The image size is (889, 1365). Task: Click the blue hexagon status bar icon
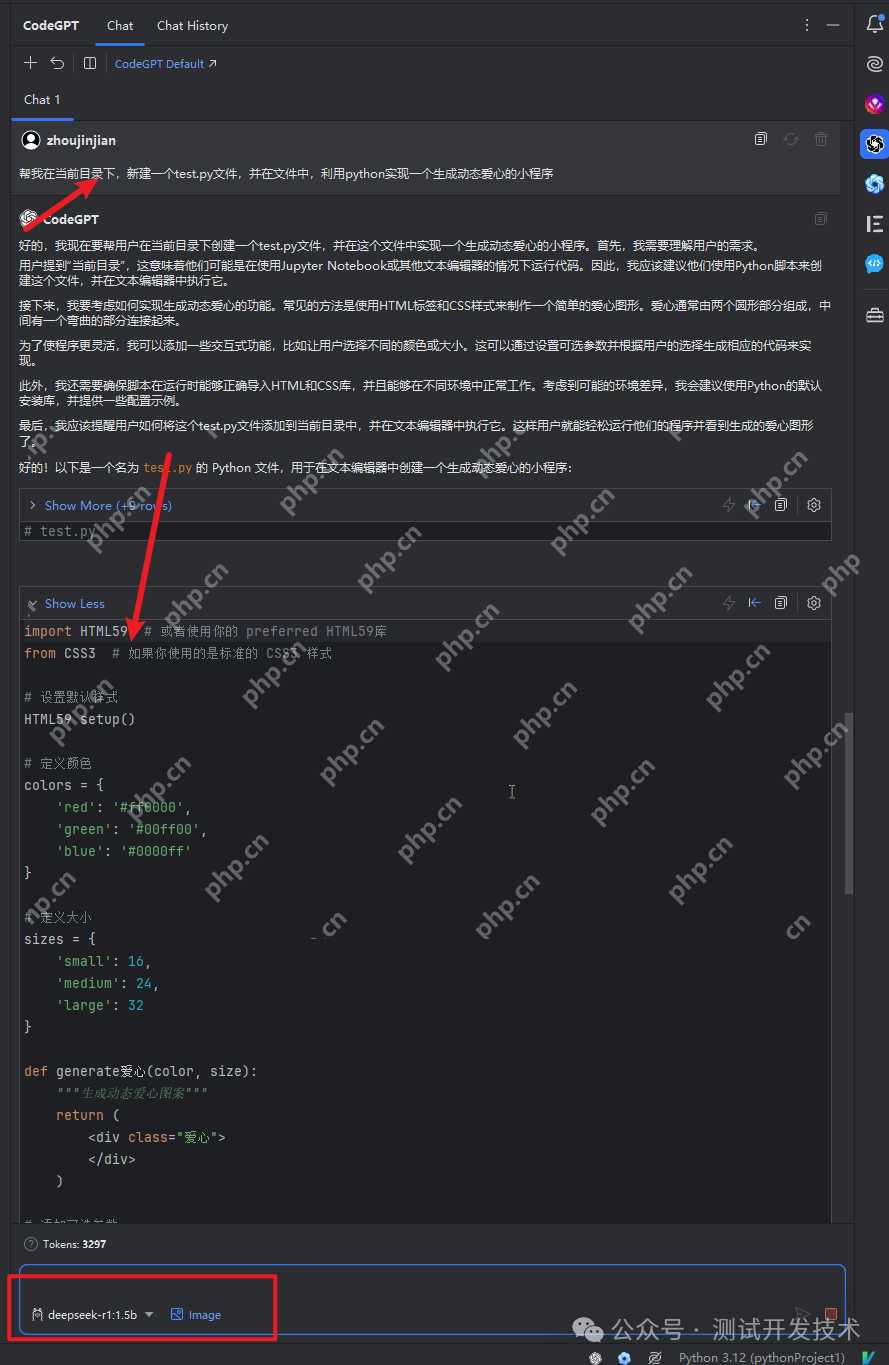pos(625,1357)
